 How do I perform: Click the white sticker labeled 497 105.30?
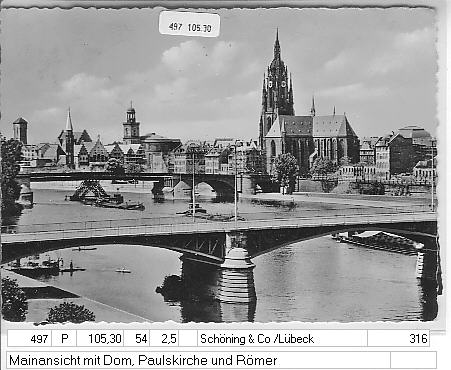tap(189, 24)
